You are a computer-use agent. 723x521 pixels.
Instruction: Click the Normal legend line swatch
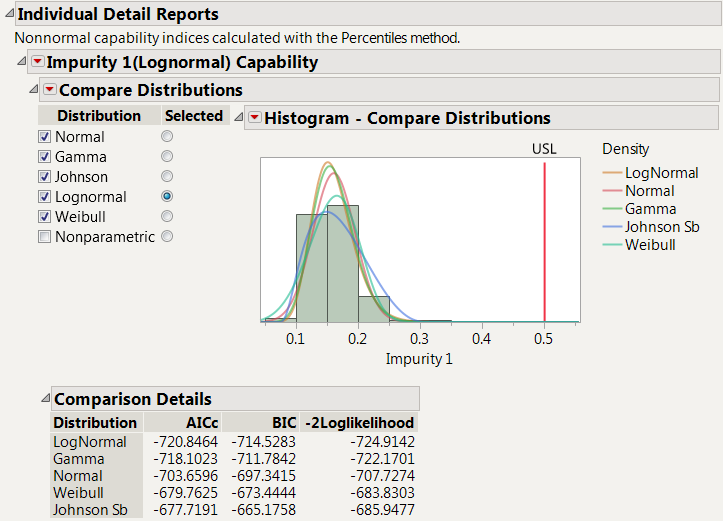click(x=612, y=190)
